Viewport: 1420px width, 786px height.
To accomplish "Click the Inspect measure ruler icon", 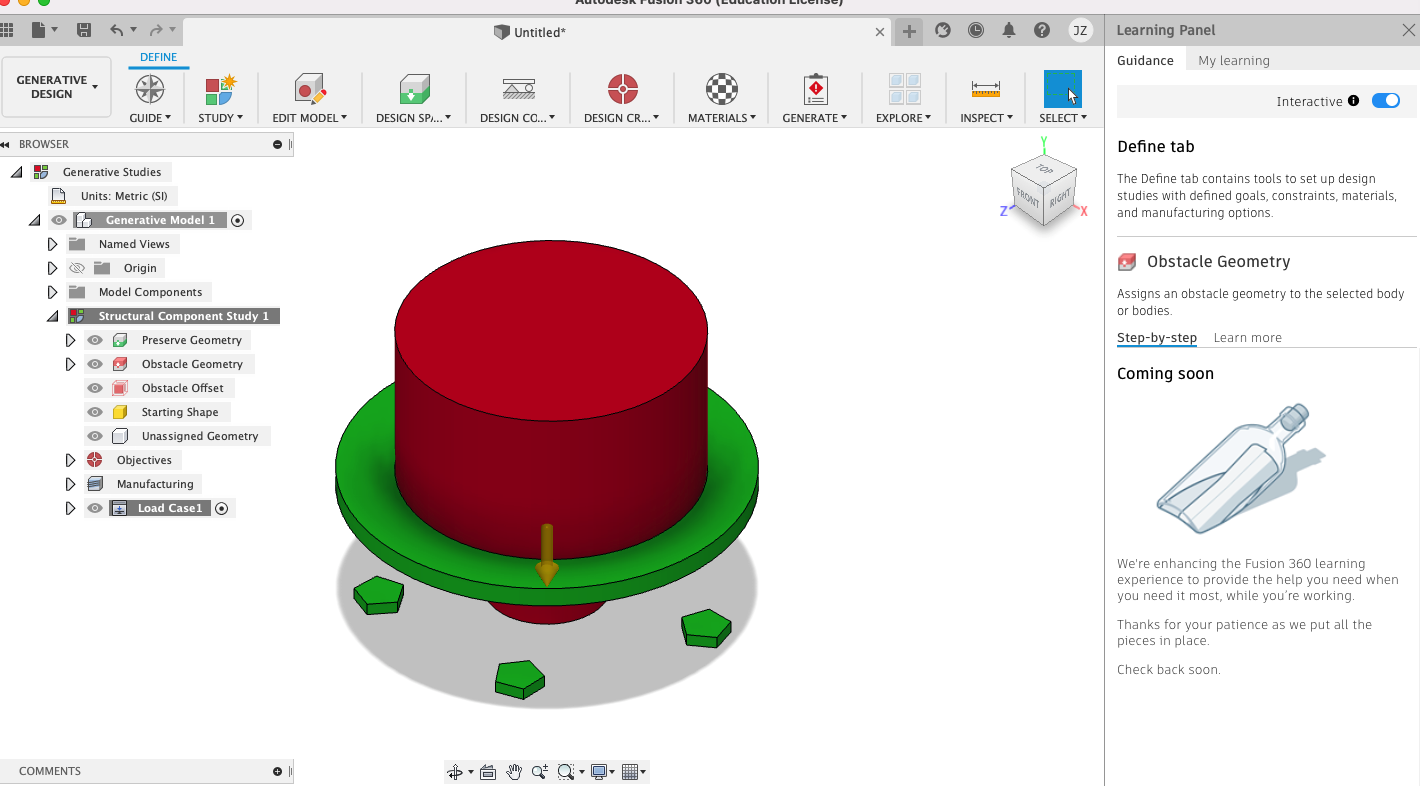I will point(986,90).
